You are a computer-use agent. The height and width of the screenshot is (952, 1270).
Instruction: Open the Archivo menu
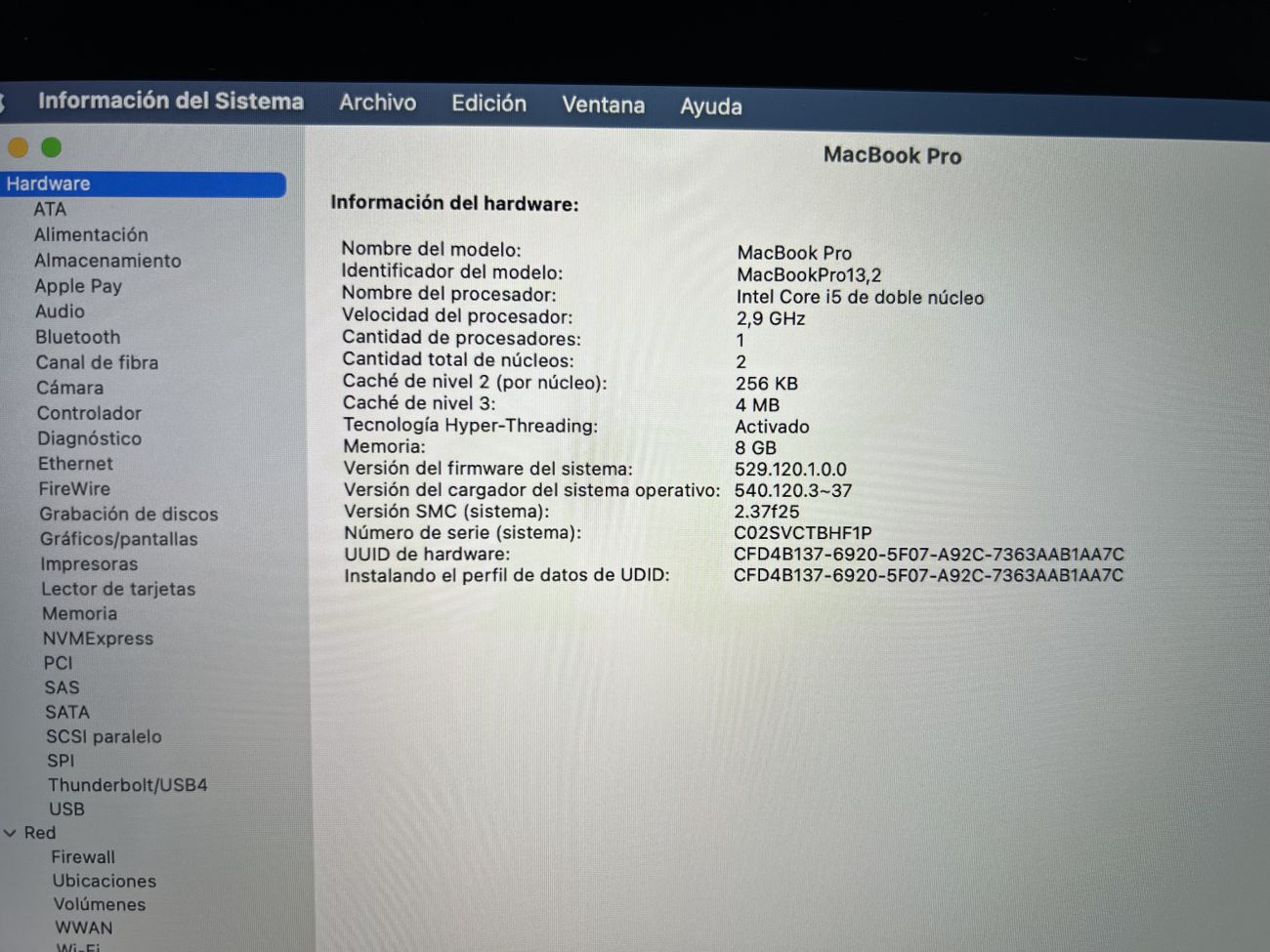(377, 103)
